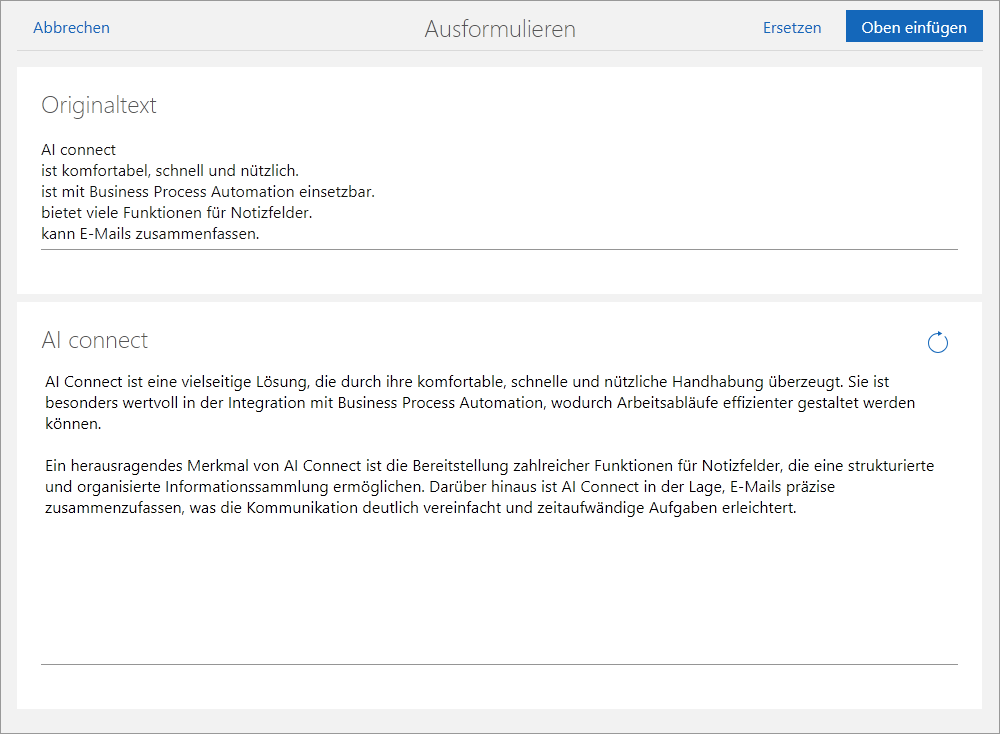Click the original line ending with 'Automation einsetzbar.'
The width and height of the screenshot is (1000, 734).
click(x=208, y=192)
